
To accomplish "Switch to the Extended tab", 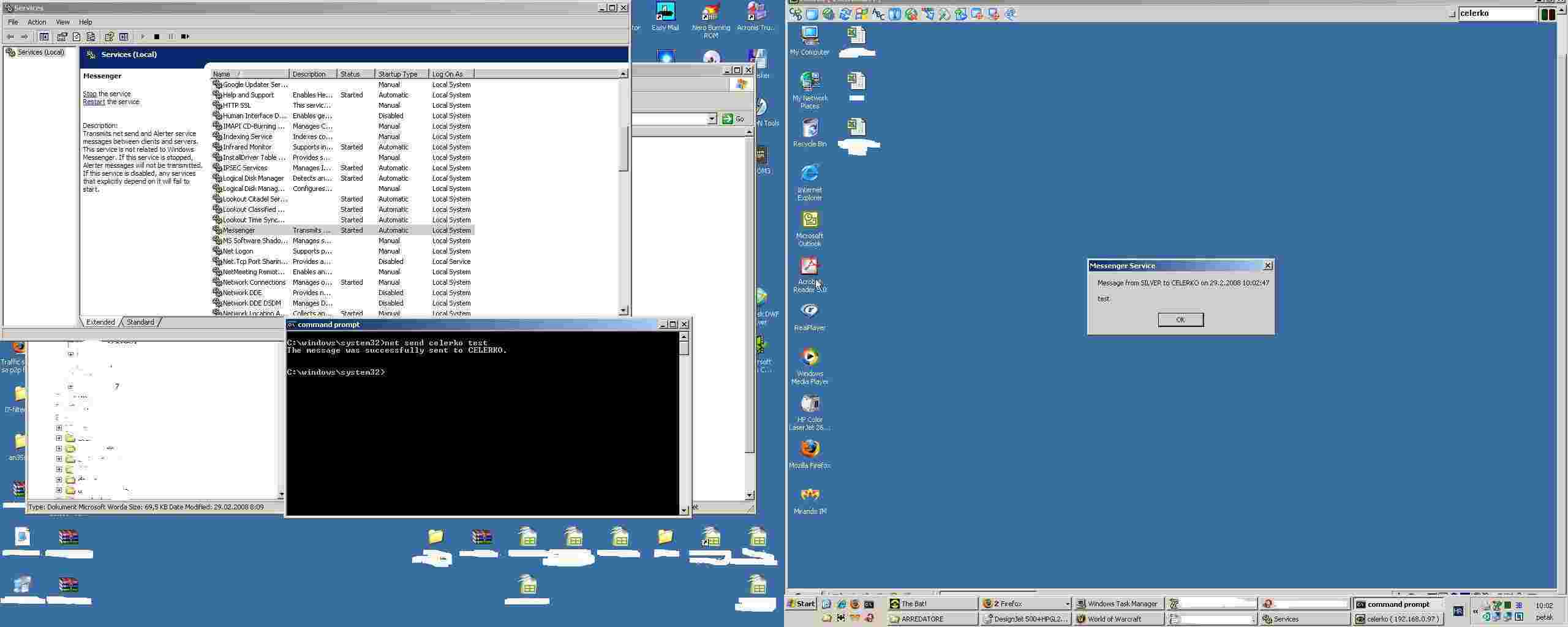I will (100, 322).
